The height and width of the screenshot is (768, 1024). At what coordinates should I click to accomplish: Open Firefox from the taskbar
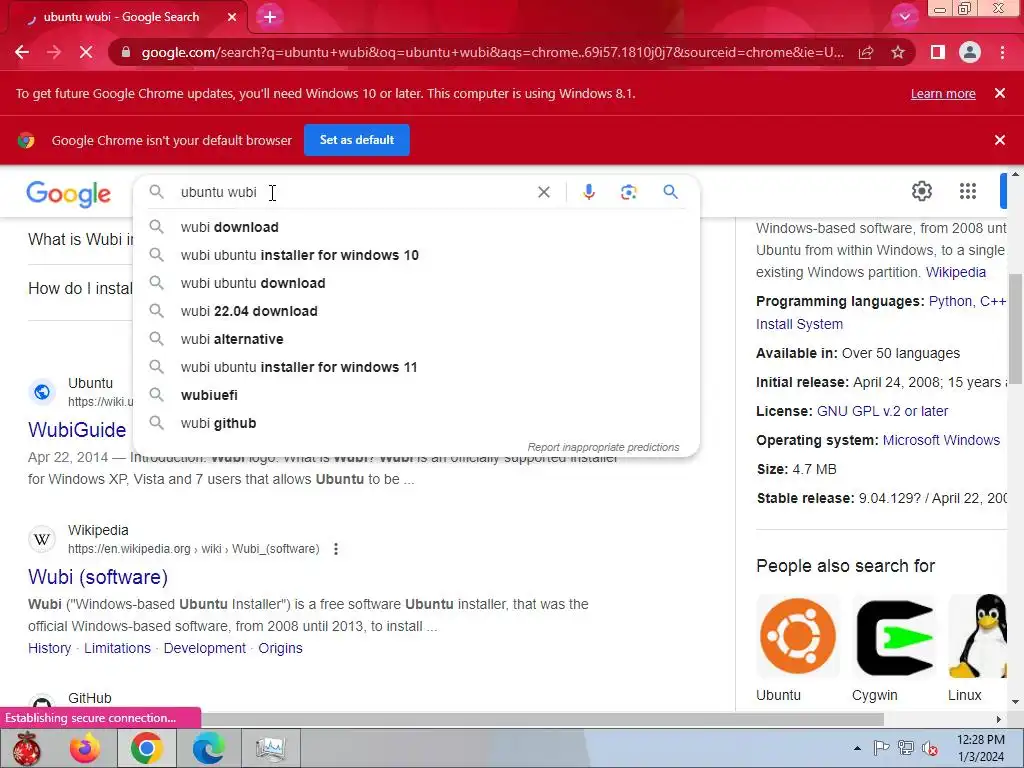(x=85, y=748)
